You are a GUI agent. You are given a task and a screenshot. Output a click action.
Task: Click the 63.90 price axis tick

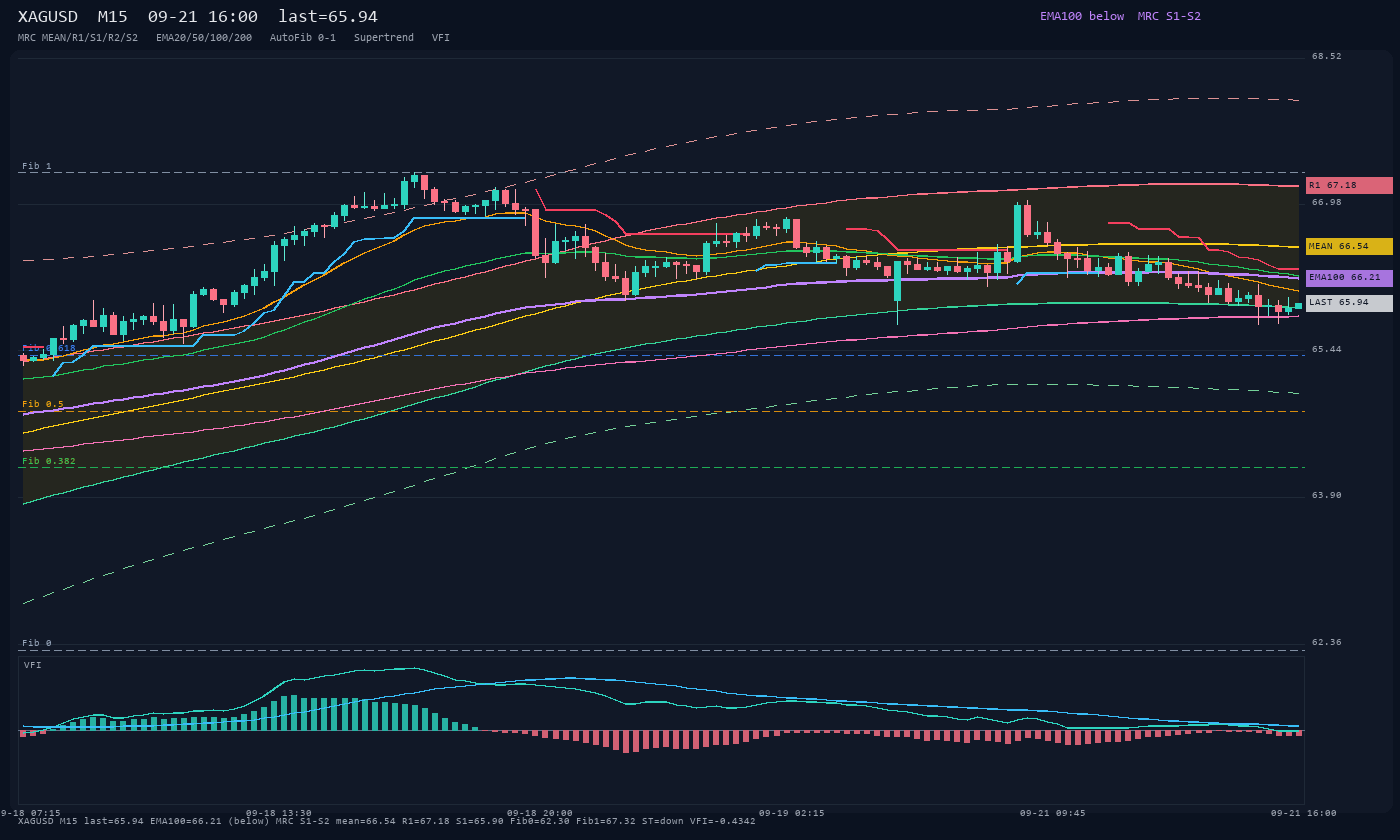(1327, 495)
